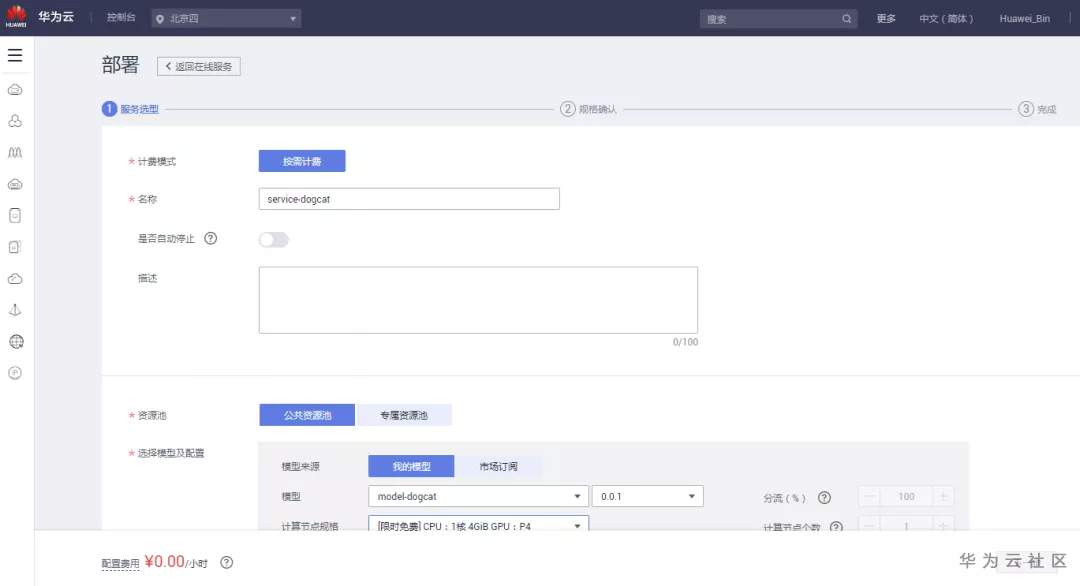
Task: Select the 市场订阅 model source tab
Action: click(498, 466)
